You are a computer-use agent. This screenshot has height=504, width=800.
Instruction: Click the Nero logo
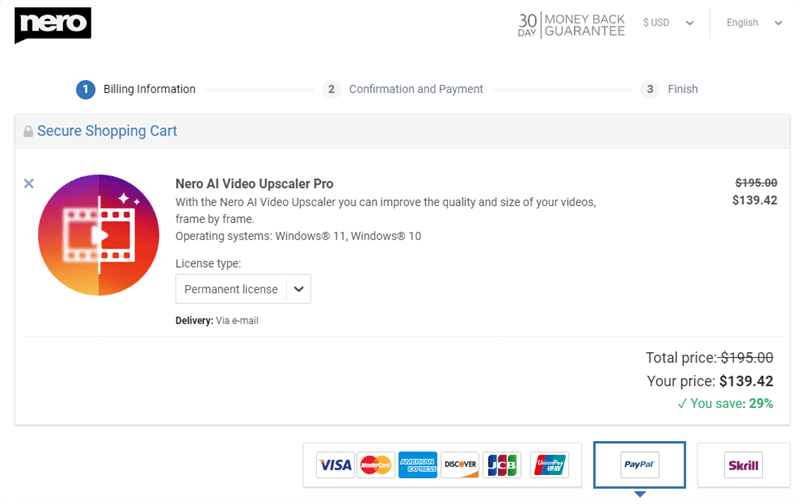coord(53,24)
